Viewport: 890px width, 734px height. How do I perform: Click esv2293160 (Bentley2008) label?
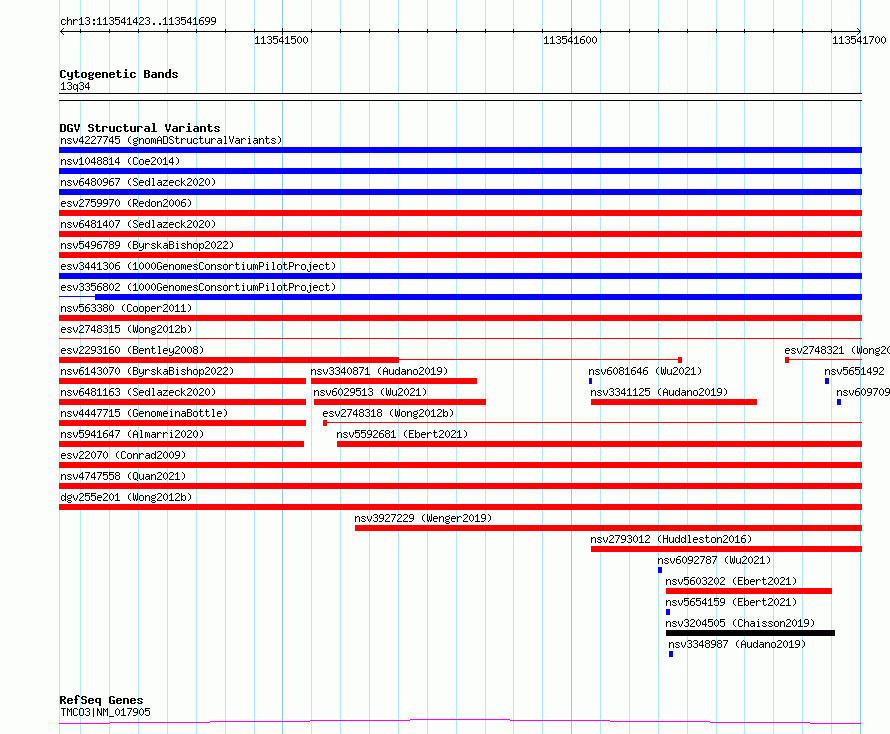pos(132,350)
